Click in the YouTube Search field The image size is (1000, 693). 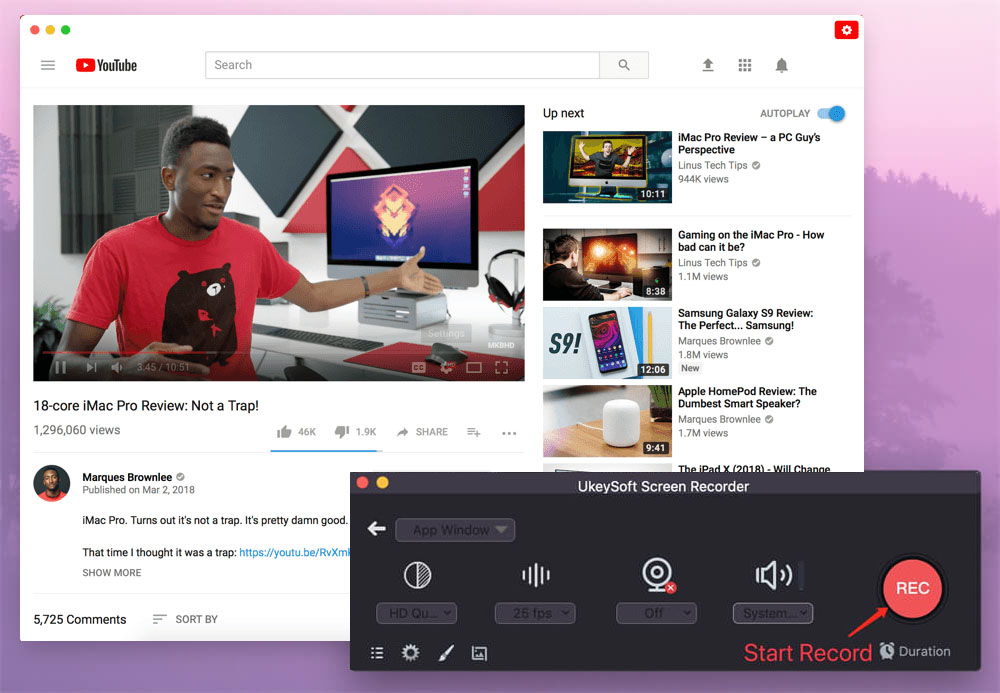(402, 65)
